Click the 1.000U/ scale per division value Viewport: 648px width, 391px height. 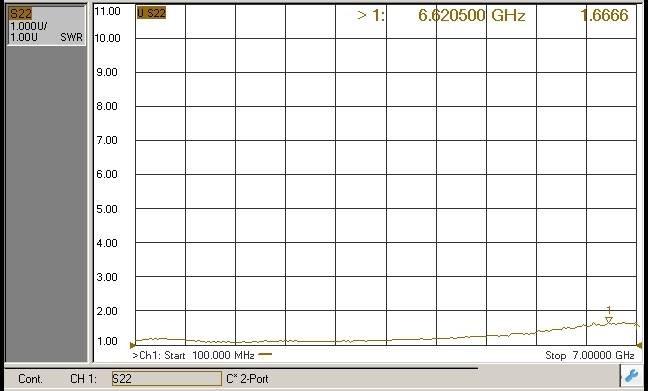pyautogui.click(x=29, y=26)
